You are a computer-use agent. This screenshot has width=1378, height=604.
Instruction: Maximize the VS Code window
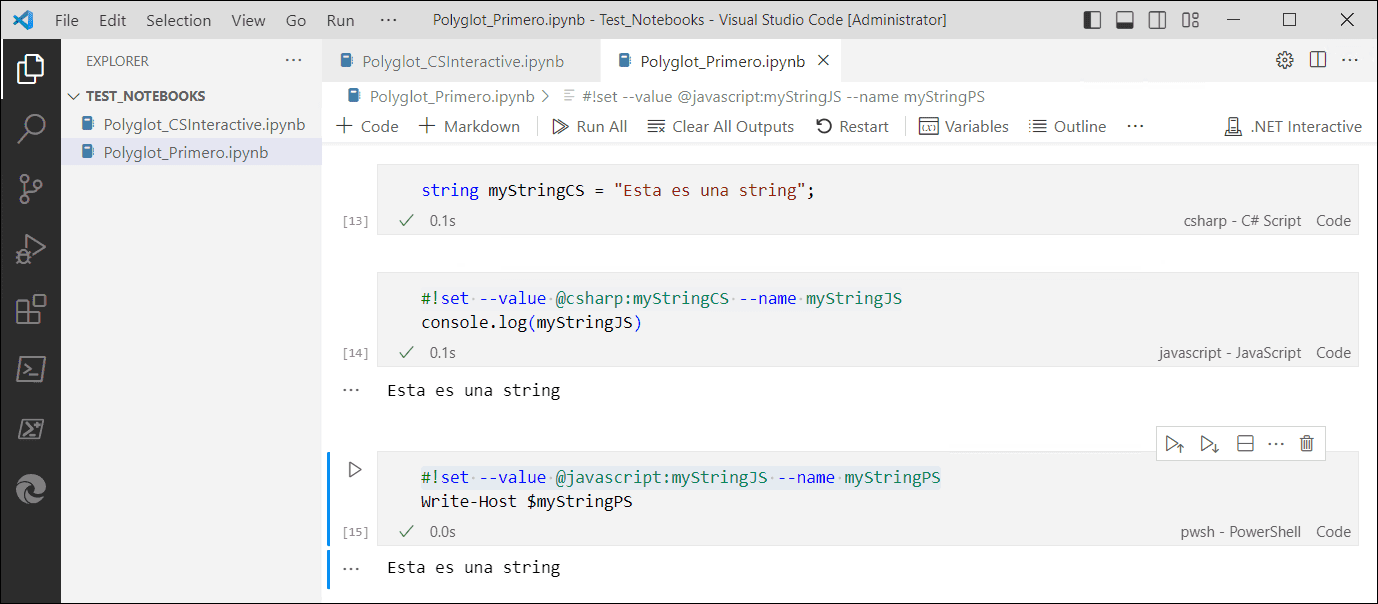tap(1289, 20)
